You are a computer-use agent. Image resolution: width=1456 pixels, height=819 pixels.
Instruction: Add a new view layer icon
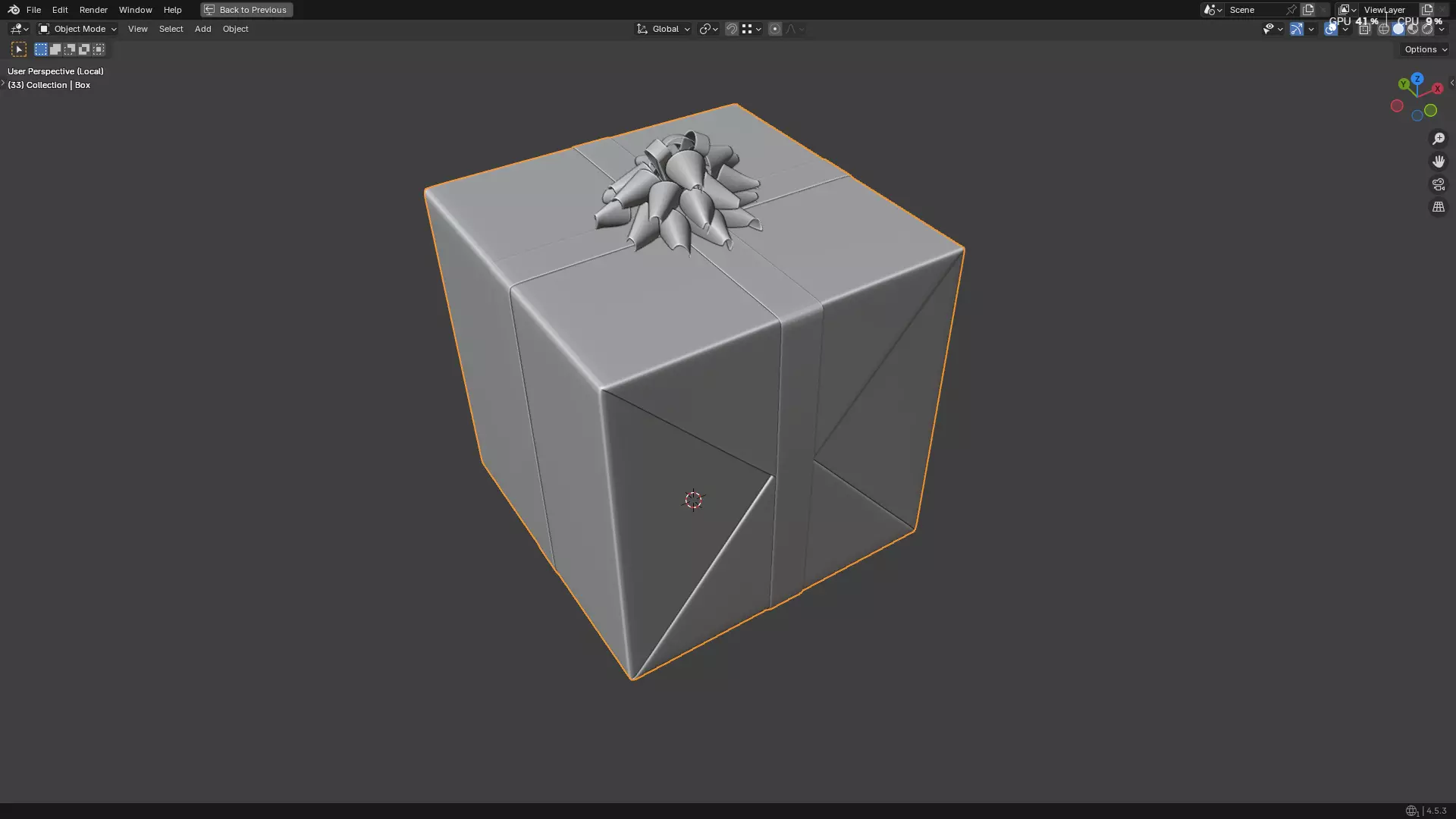click(x=1427, y=10)
